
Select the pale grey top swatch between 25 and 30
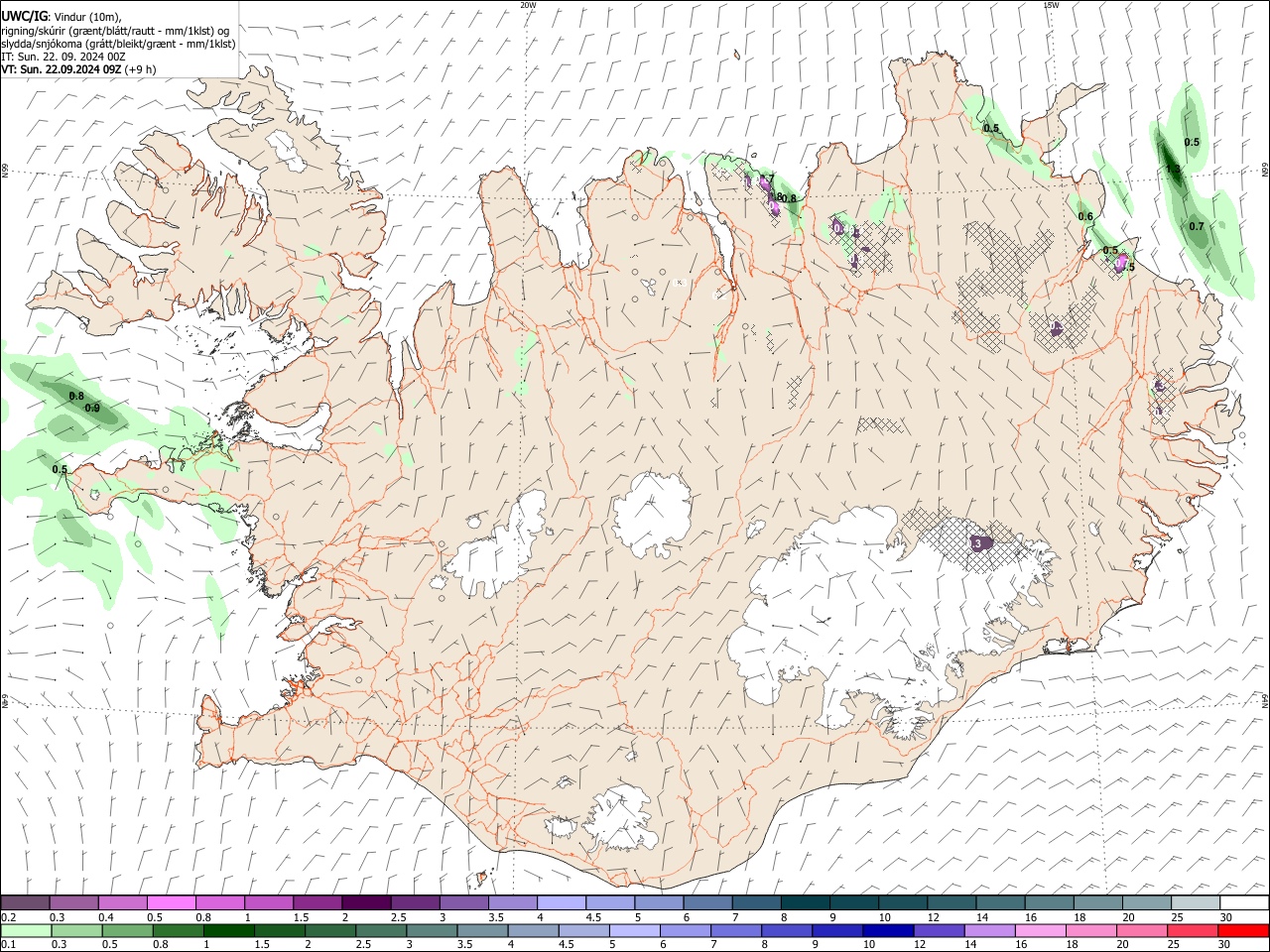[1196, 903]
